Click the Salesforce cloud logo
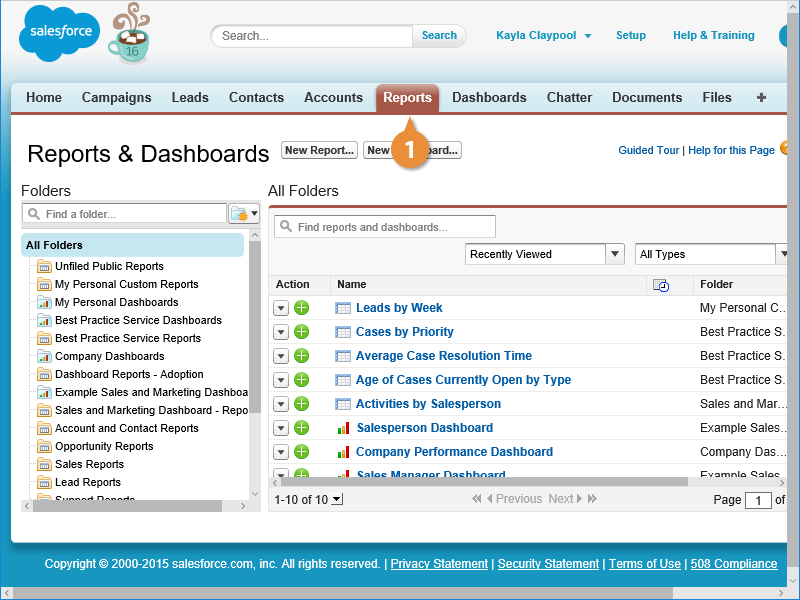The image size is (800, 600). tap(60, 33)
